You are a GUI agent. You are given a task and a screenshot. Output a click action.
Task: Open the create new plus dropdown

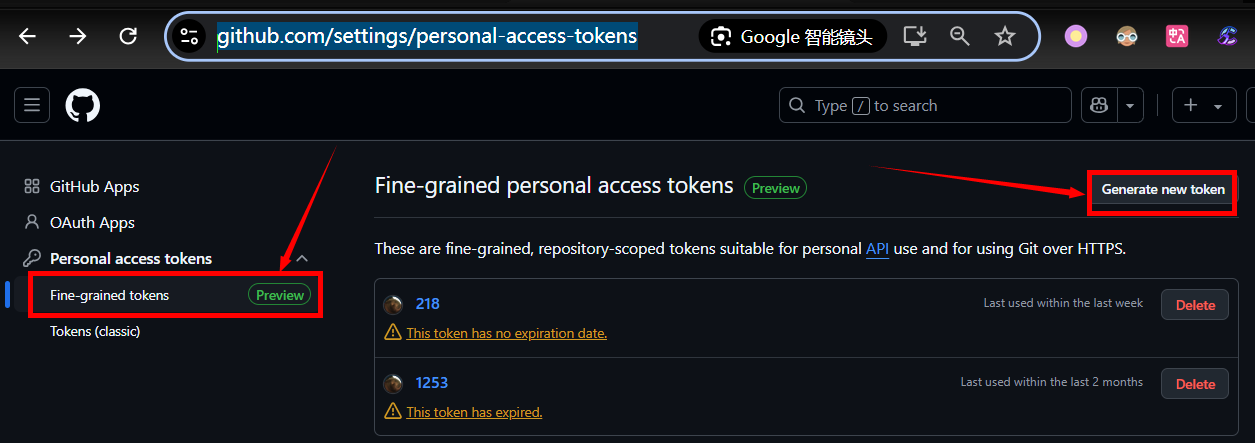pos(1202,105)
